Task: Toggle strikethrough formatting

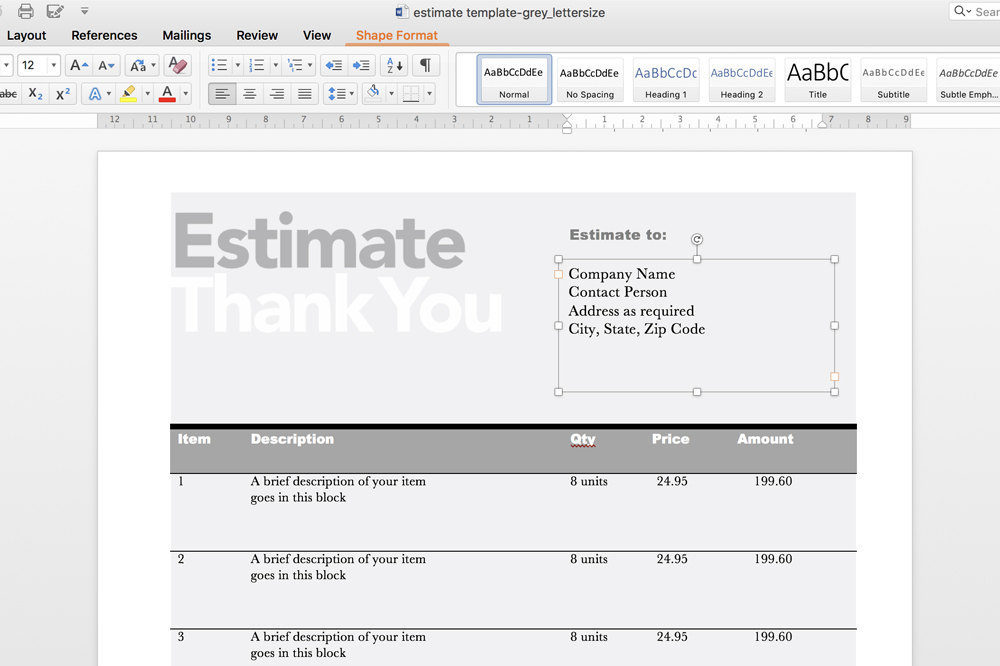Action: click(8, 94)
